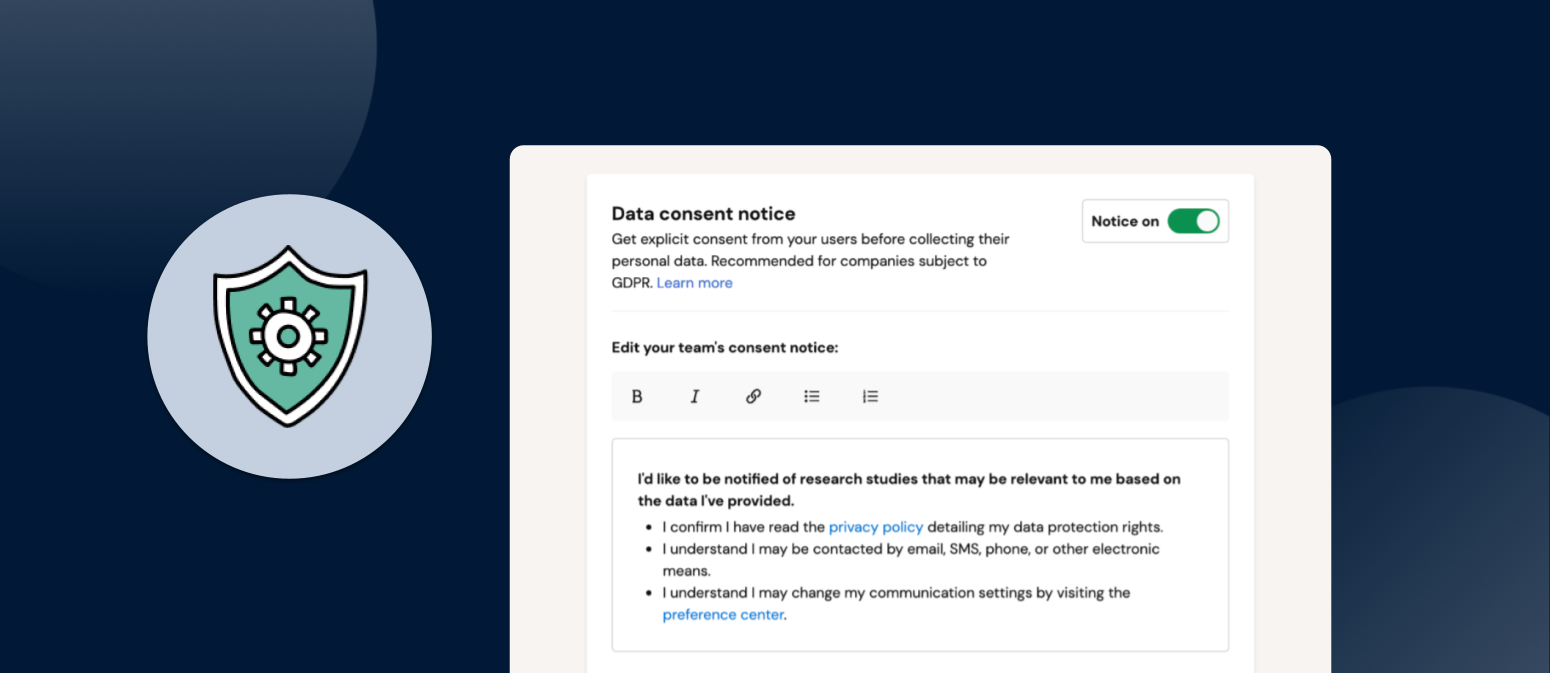Image resolution: width=1550 pixels, height=673 pixels.
Task: Toggle bold formatting in the editor toolbar
Action: (637, 396)
